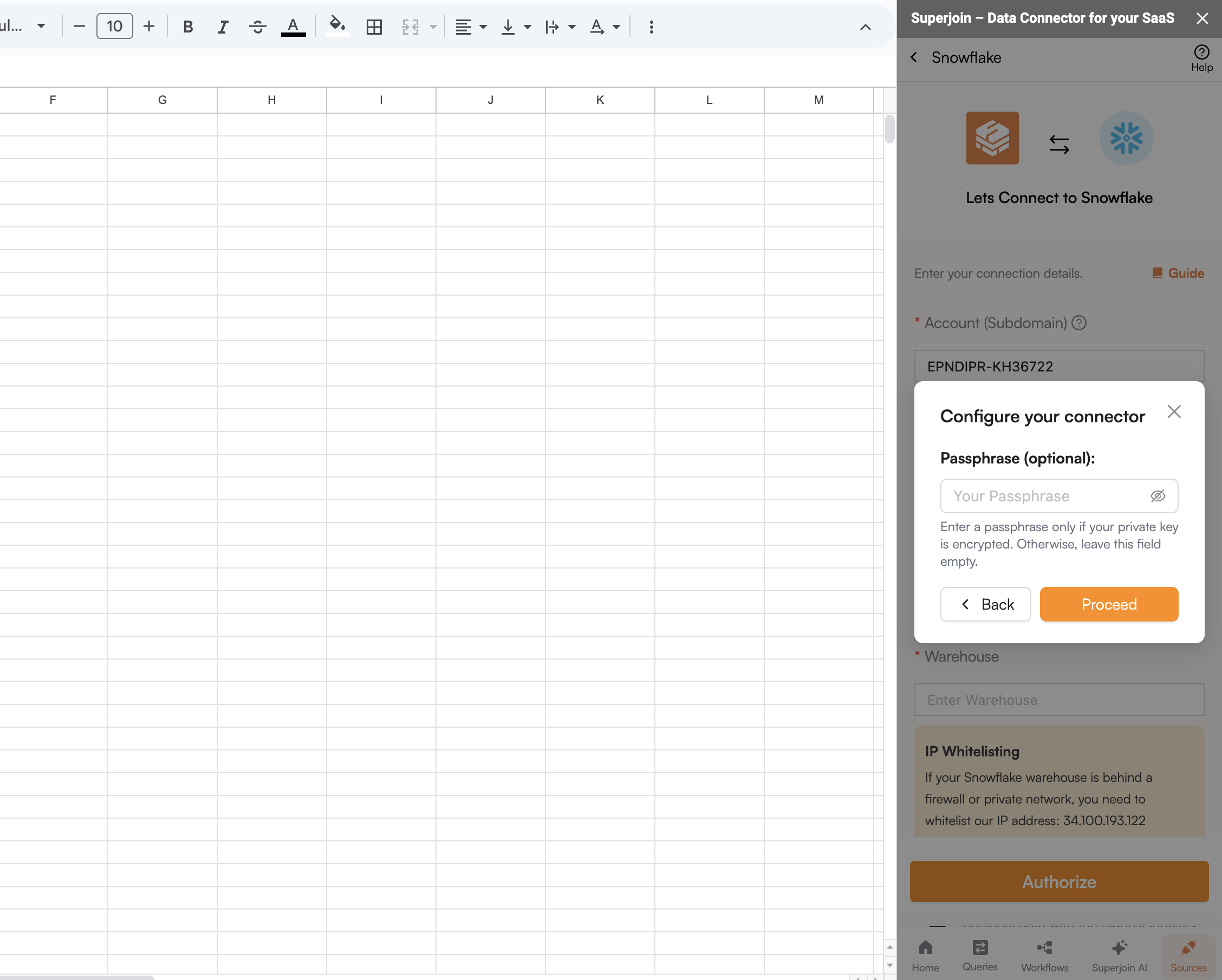Increase font size with plus button
This screenshot has width=1222, height=980.
coord(148,27)
